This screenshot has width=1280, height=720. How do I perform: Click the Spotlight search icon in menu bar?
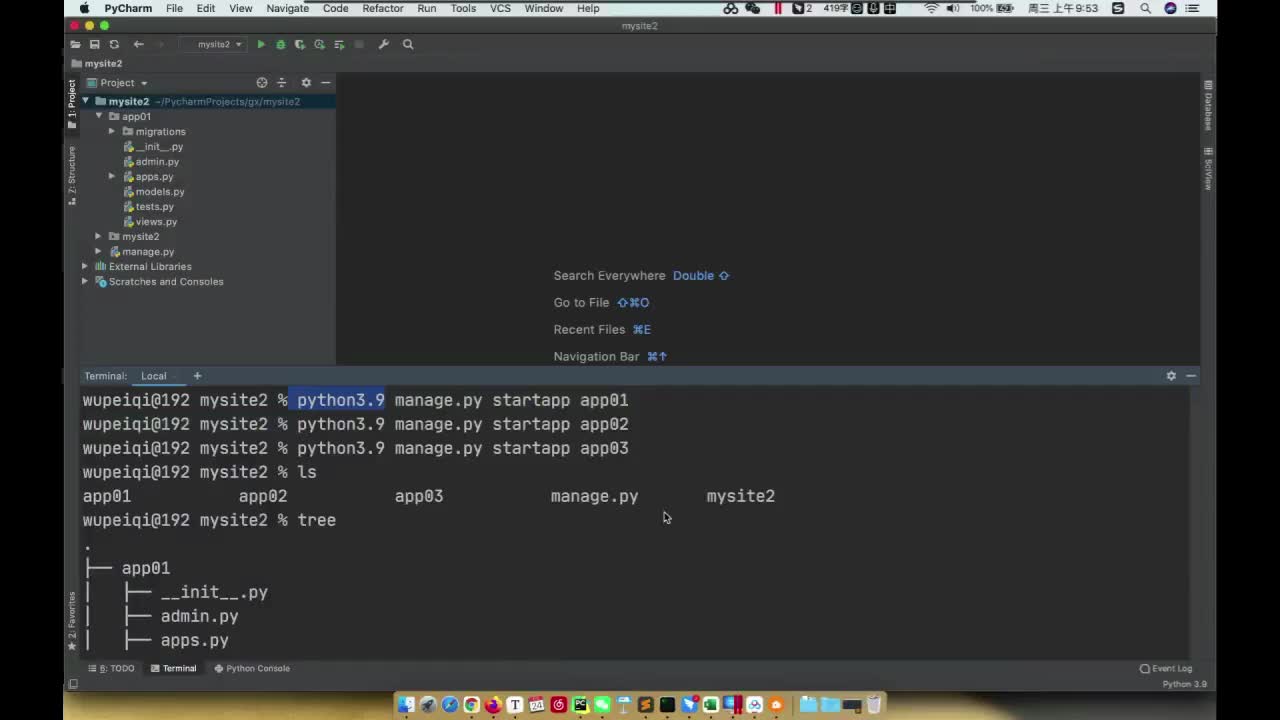pos(1145,8)
